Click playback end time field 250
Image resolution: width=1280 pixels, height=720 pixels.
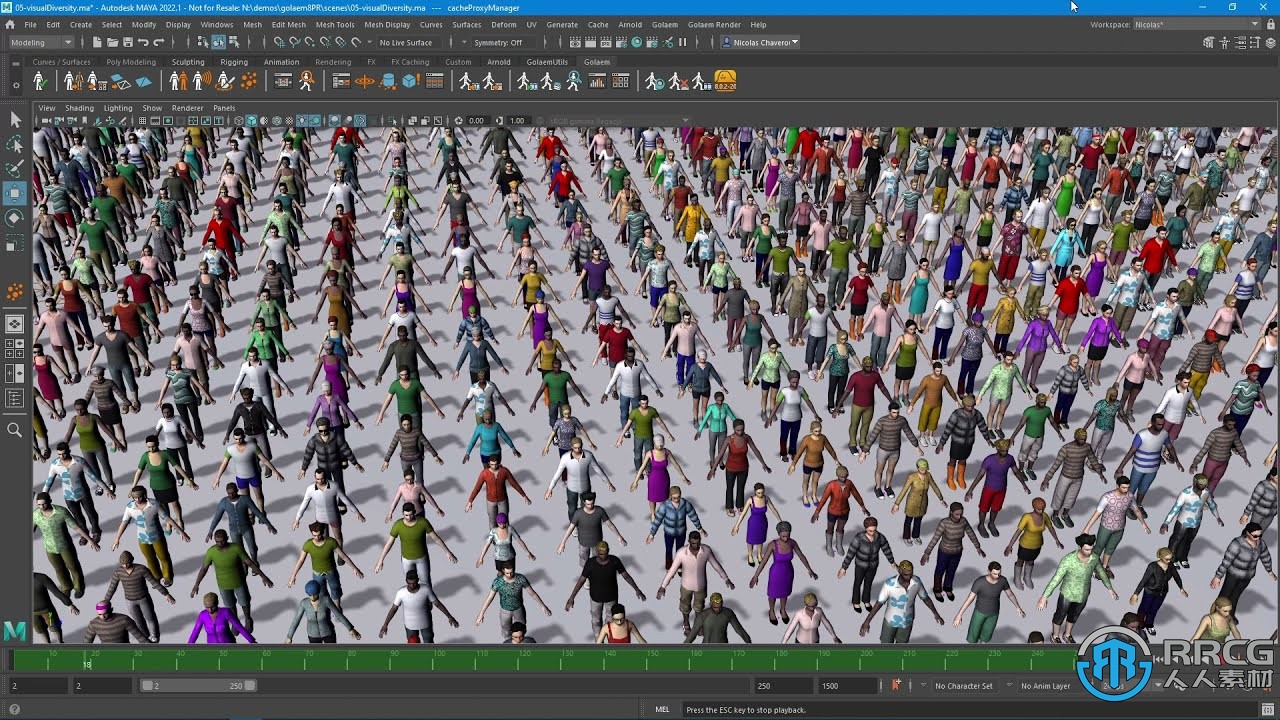coord(785,686)
